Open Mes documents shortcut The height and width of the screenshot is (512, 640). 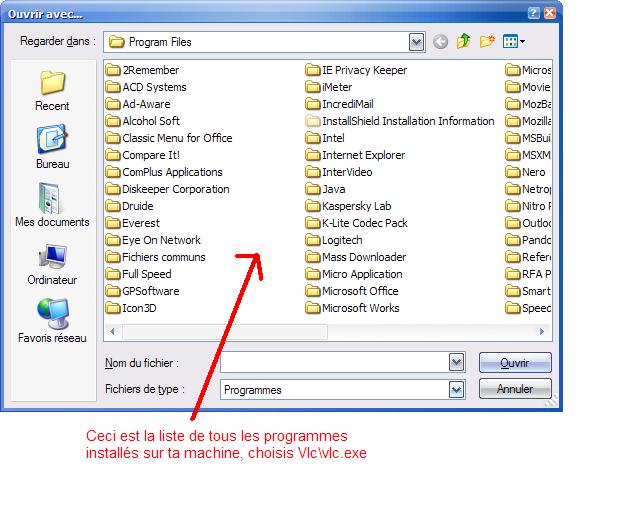[52, 205]
